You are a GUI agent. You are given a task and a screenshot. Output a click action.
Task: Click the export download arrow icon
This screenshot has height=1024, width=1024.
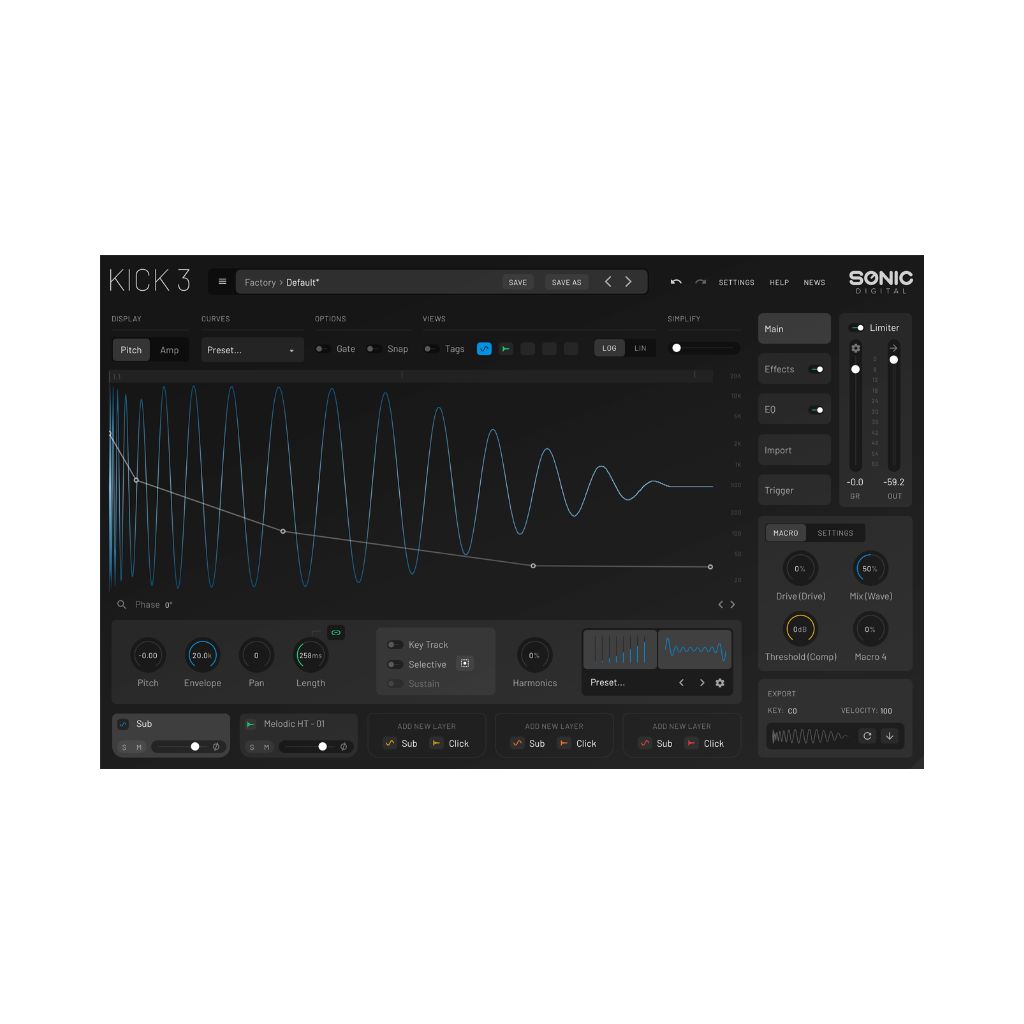pos(889,736)
